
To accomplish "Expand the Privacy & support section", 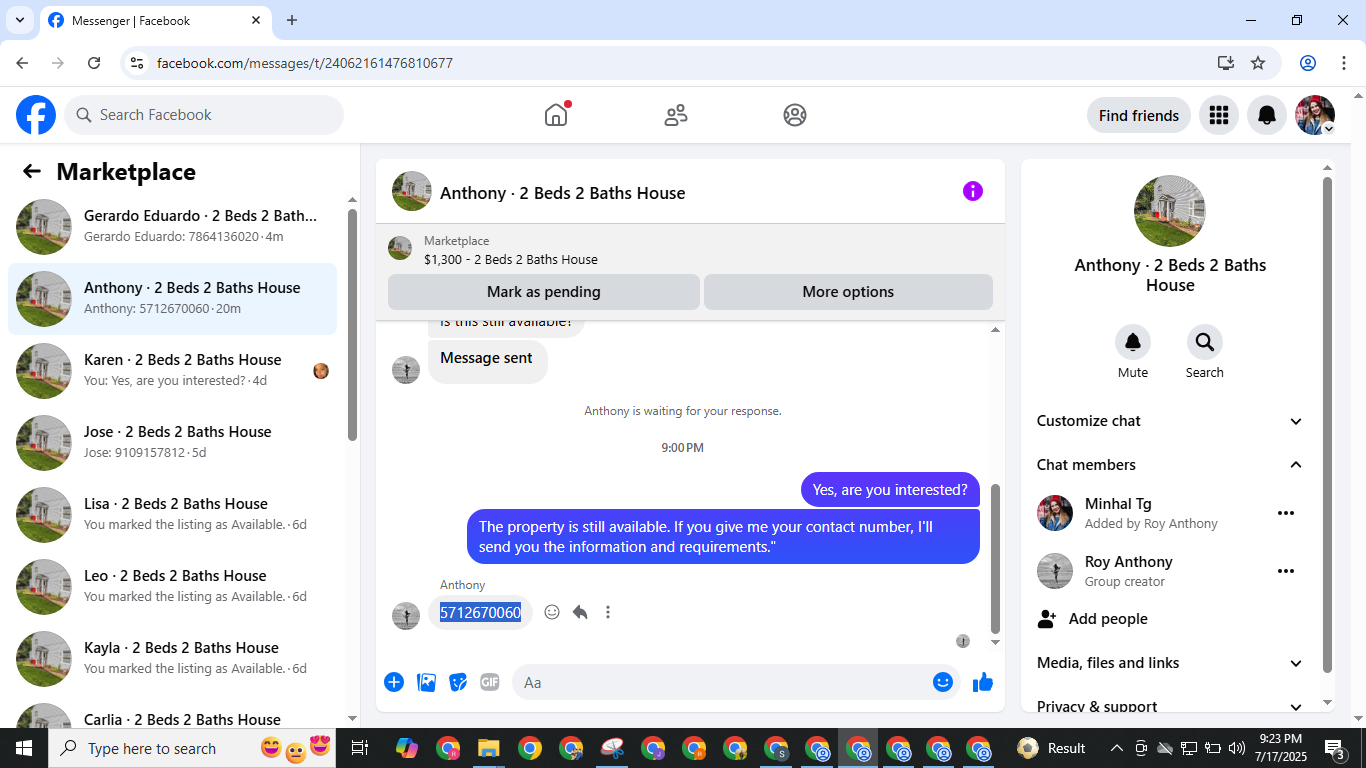I will tap(1170, 706).
